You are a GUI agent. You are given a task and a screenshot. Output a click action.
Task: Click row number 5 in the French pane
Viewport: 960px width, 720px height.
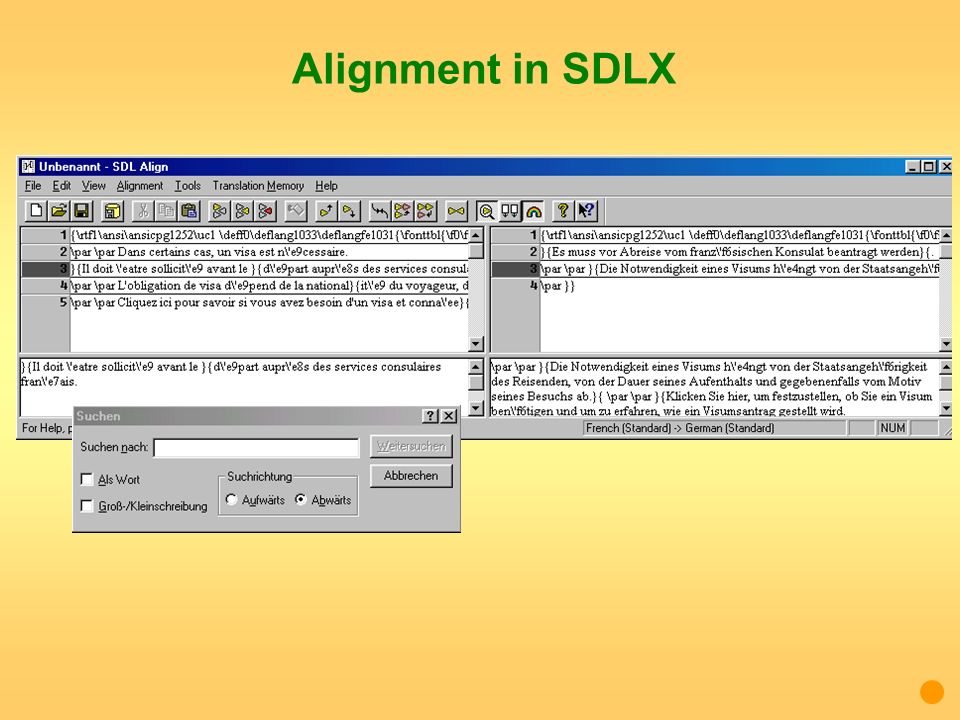click(x=46, y=302)
